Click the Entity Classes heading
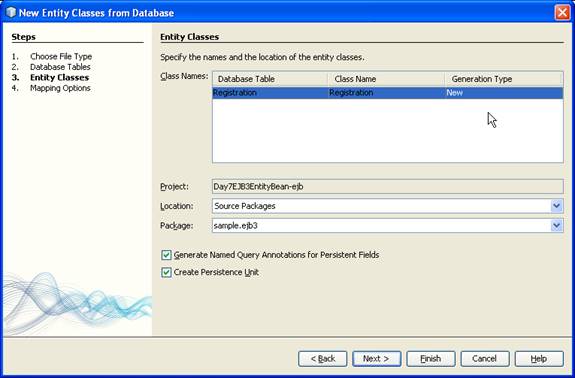This screenshot has height=378, width=575. (190, 37)
